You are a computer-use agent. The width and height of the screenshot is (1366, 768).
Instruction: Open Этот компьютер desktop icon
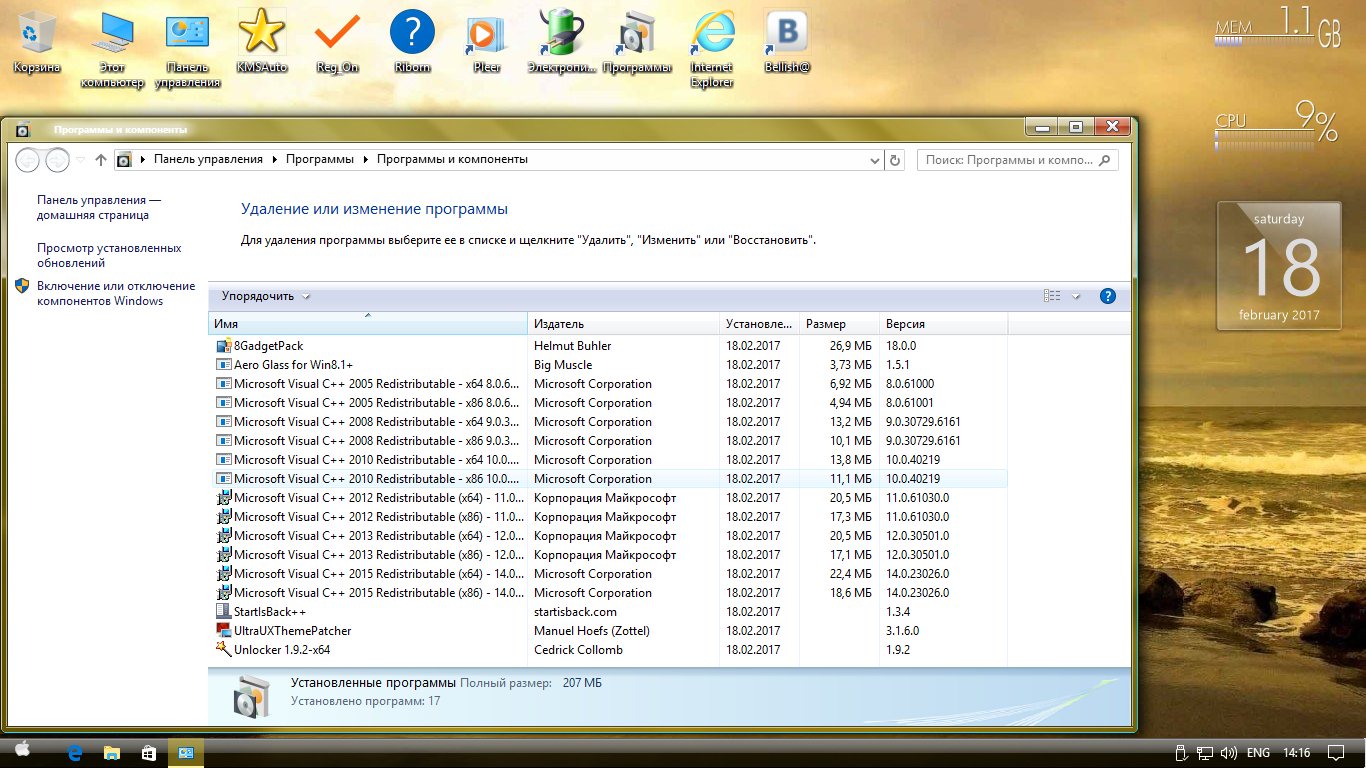[x=112, y=50]
